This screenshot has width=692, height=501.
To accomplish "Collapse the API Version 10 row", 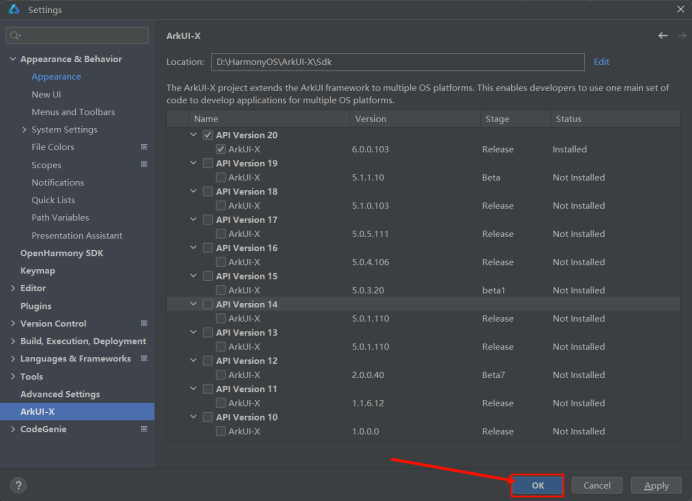I will 193,417.
